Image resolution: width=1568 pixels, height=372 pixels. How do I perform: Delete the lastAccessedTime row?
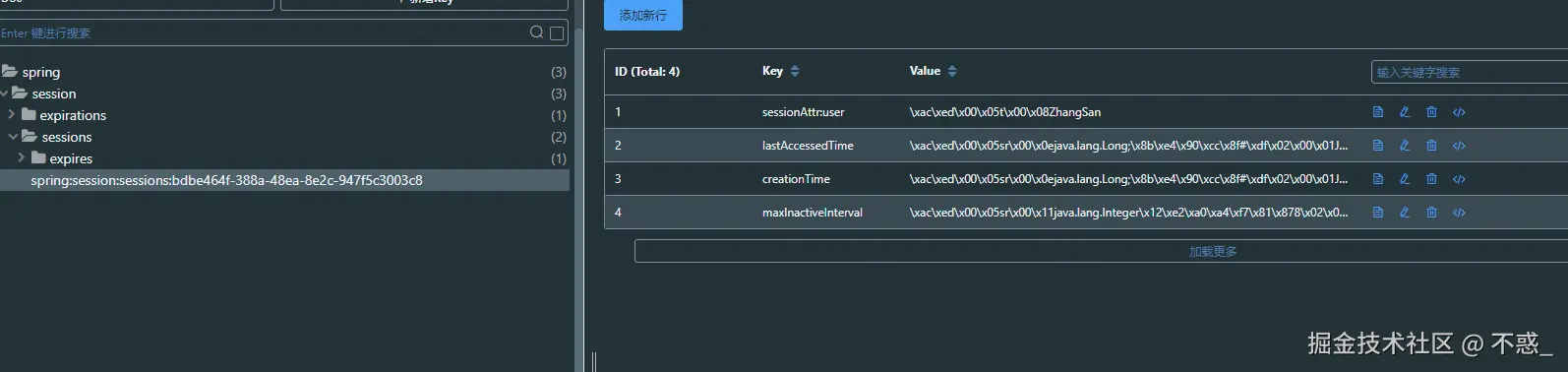(x=1431, y=146)
